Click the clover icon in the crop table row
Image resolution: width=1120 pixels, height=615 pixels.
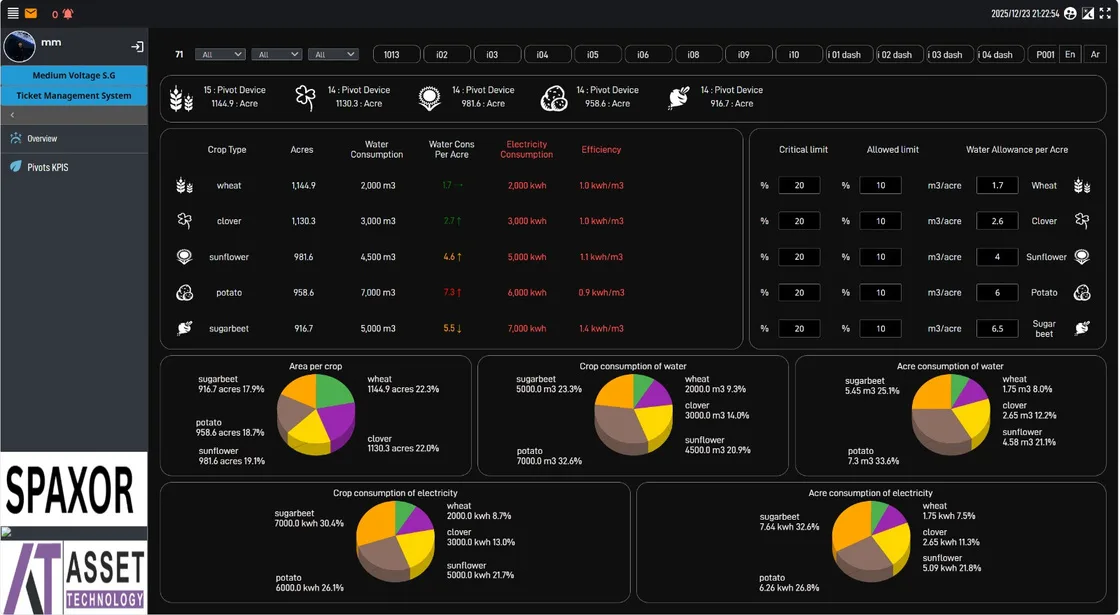coord(184,221)
